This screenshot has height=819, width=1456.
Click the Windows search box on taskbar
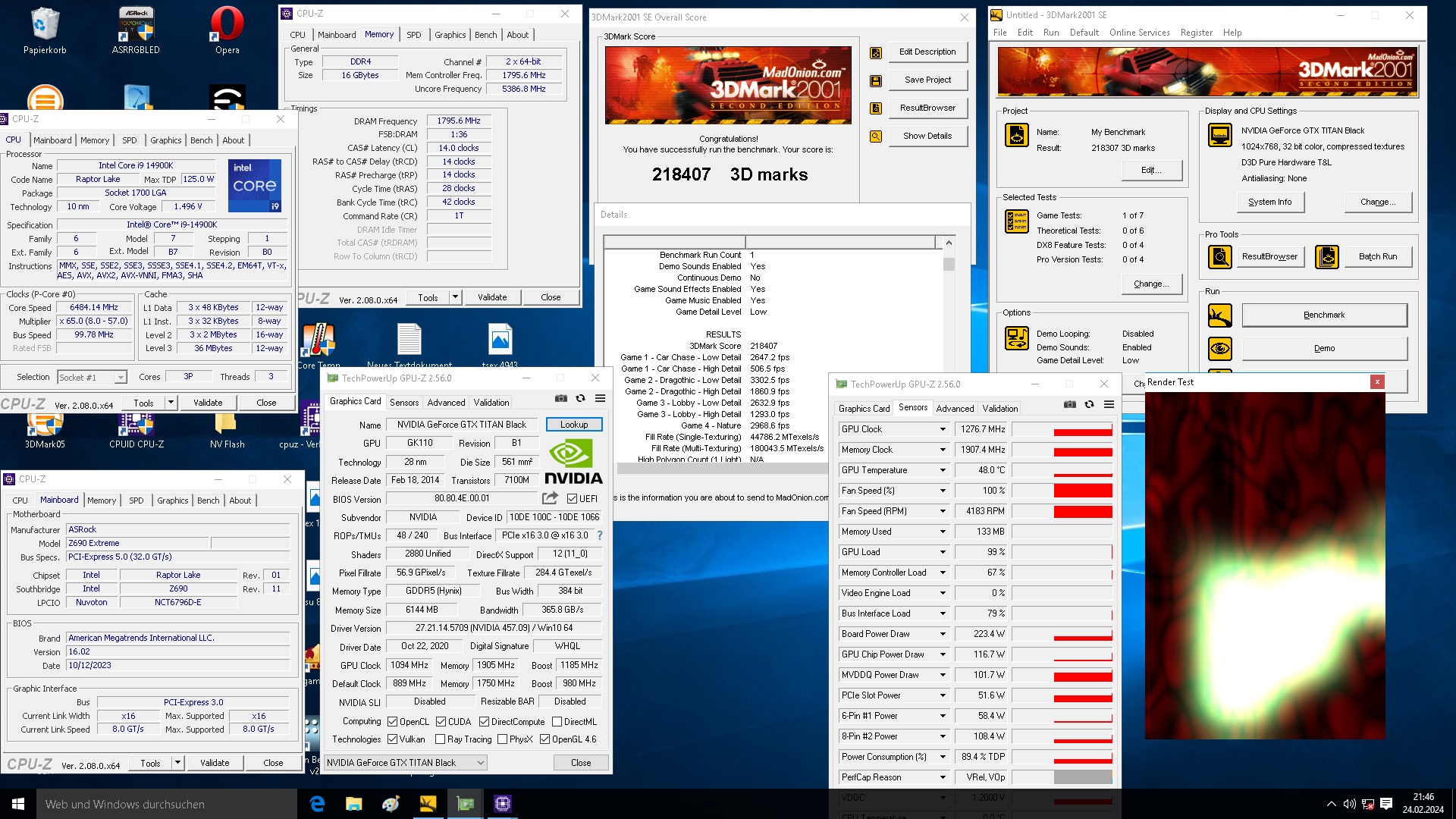coord(167,804)
